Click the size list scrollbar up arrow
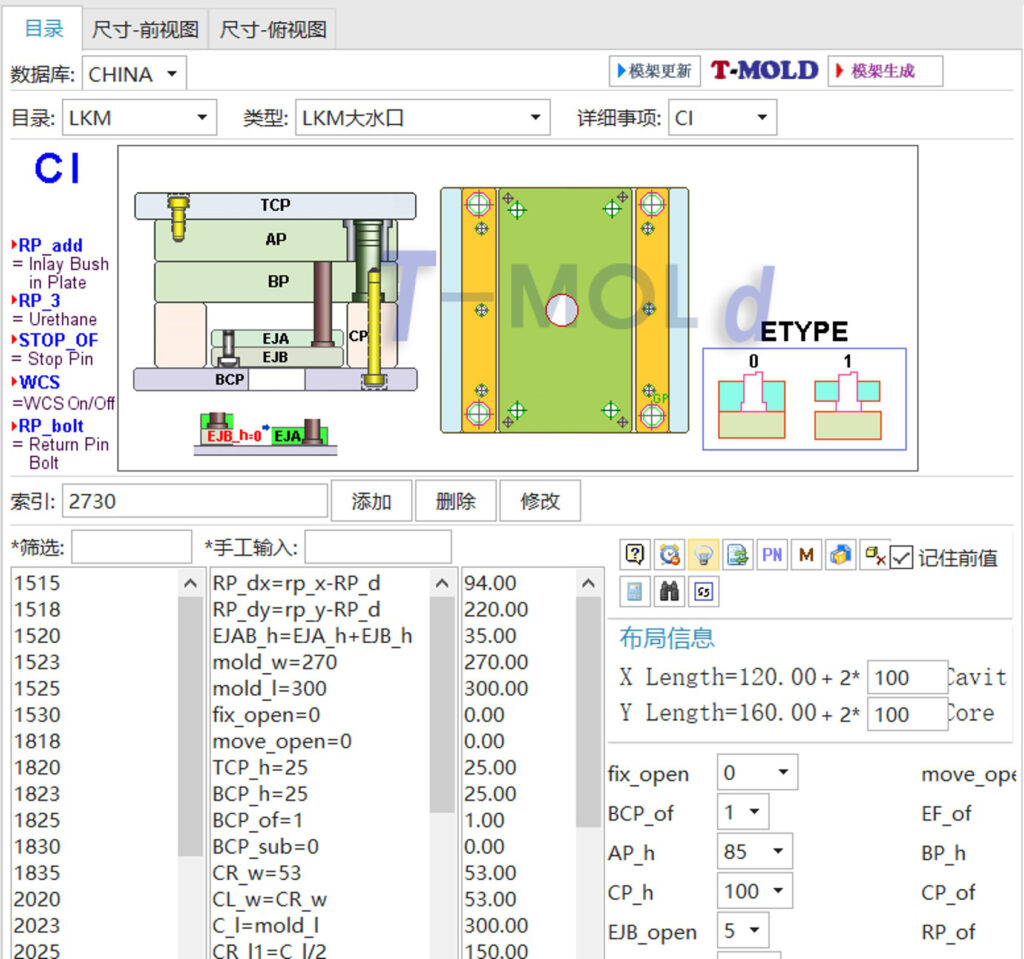Screen dimensions: 1024x959 (x=191, y=583)
